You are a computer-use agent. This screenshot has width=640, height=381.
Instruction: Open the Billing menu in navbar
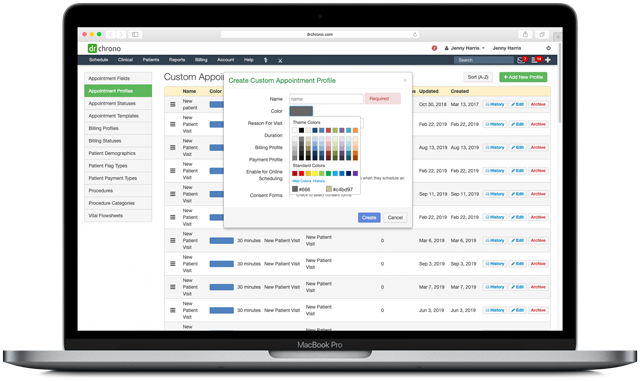[x=201, y=60]
